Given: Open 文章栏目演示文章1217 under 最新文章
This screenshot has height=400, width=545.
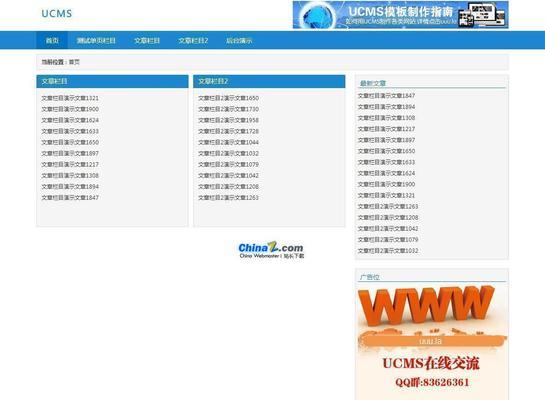Looking at the screenshot, I should click(387, 129).
